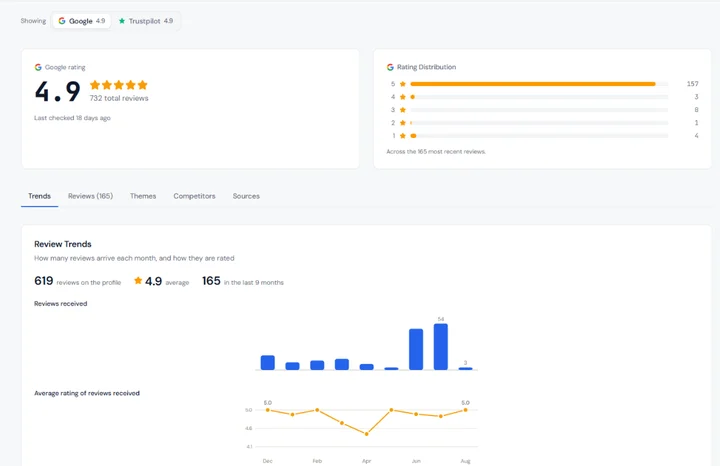Click the Google logo beside Rating Distribution
720x466 pixels.
[x=390, y=67]
